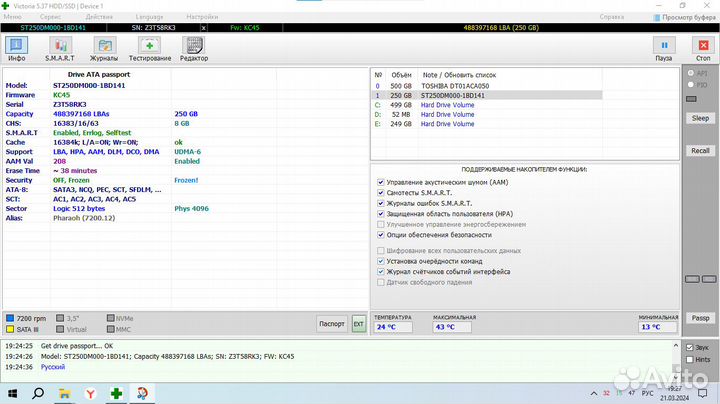This screenshot has width=720, height=404.
Task: Uncheck acoustic noise management (AAM) option
Action: point(381,183)
